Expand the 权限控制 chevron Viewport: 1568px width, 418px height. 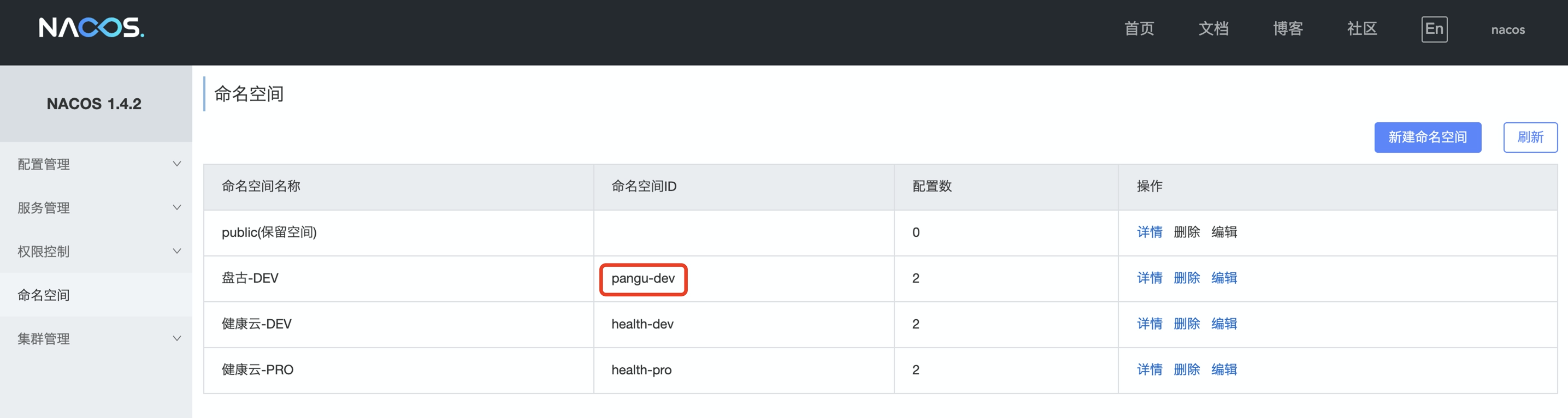click(x=176, y=252)
